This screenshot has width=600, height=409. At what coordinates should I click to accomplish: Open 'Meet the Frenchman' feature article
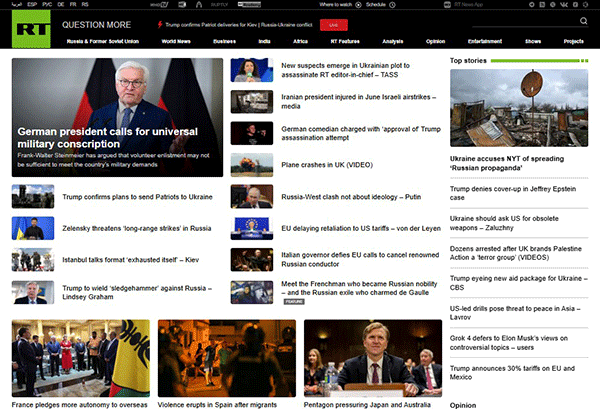tap(359, 288)
